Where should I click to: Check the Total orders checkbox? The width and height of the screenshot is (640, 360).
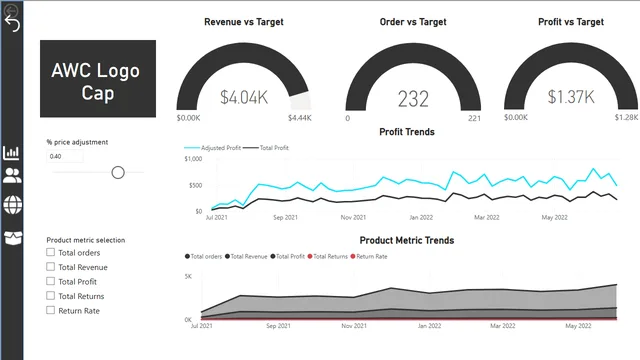coord(51,252)
